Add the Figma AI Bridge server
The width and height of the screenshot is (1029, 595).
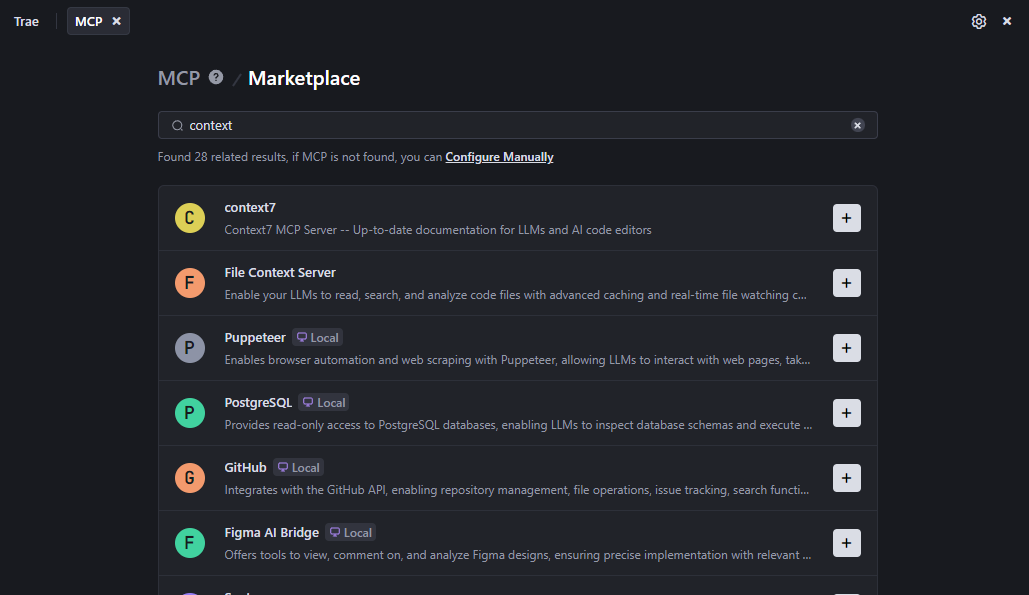coord(846,542)
